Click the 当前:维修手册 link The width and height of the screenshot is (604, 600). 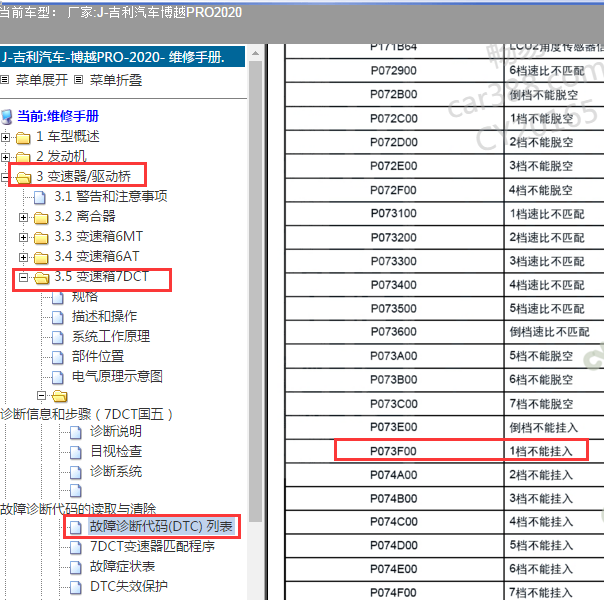(x=58, y=116)
